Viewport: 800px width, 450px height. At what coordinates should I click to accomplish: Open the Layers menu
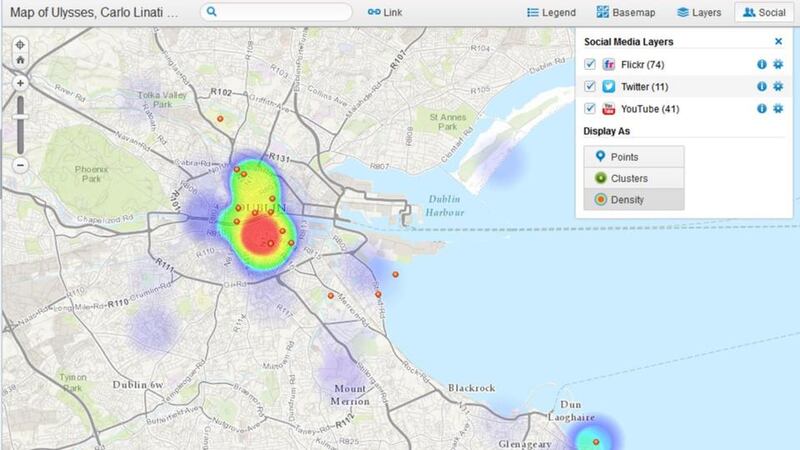699,13
